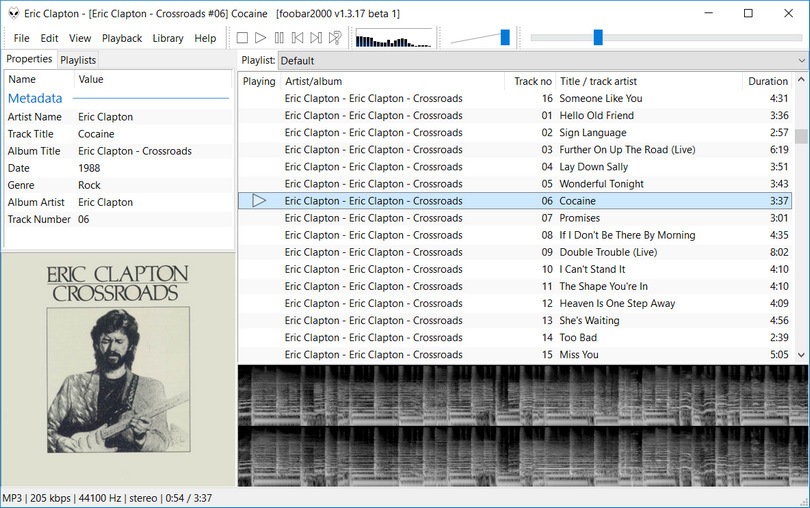The height and width of the screenshot is (508, 810).
Task: Click the status bar playback info text
Action: pos(107,498)
